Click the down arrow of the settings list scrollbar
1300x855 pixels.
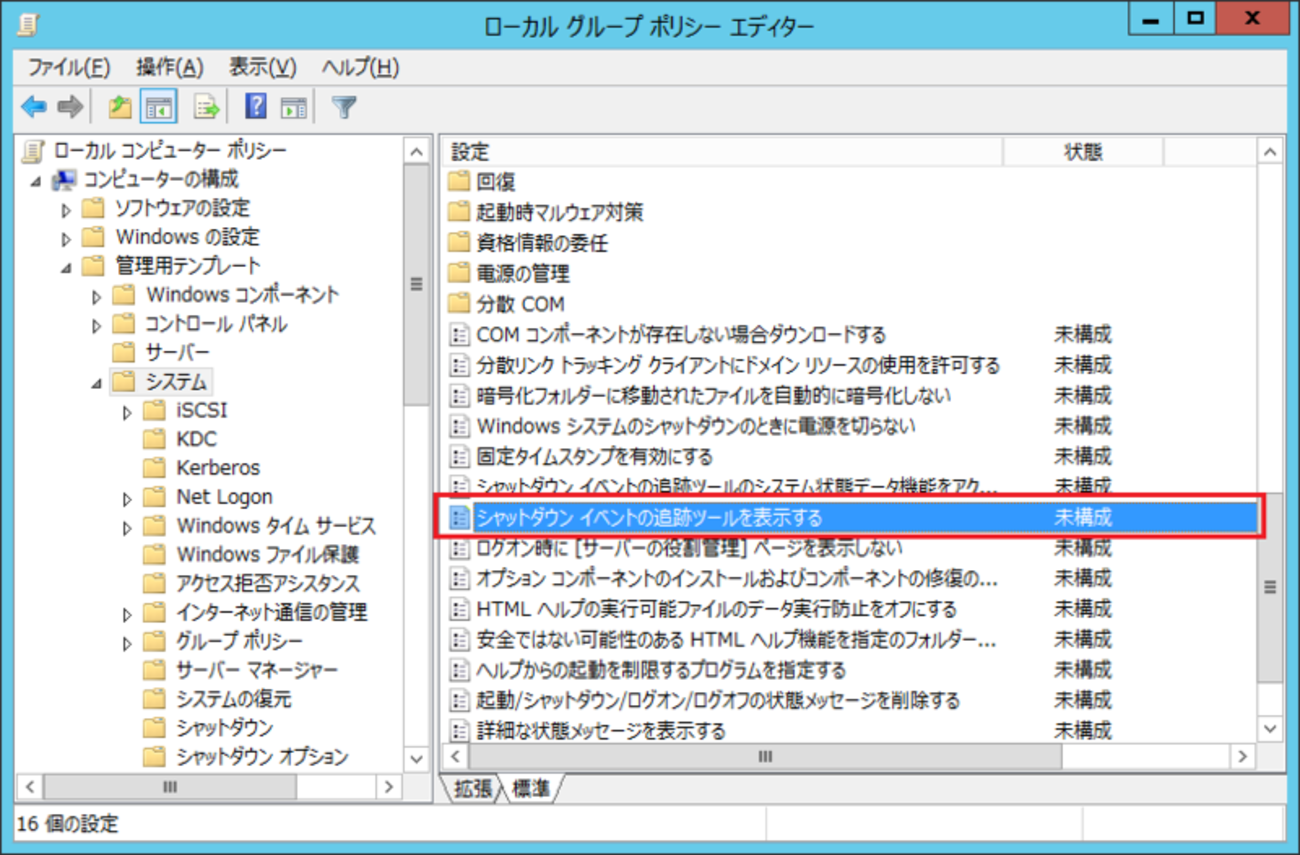[1270, 730]
